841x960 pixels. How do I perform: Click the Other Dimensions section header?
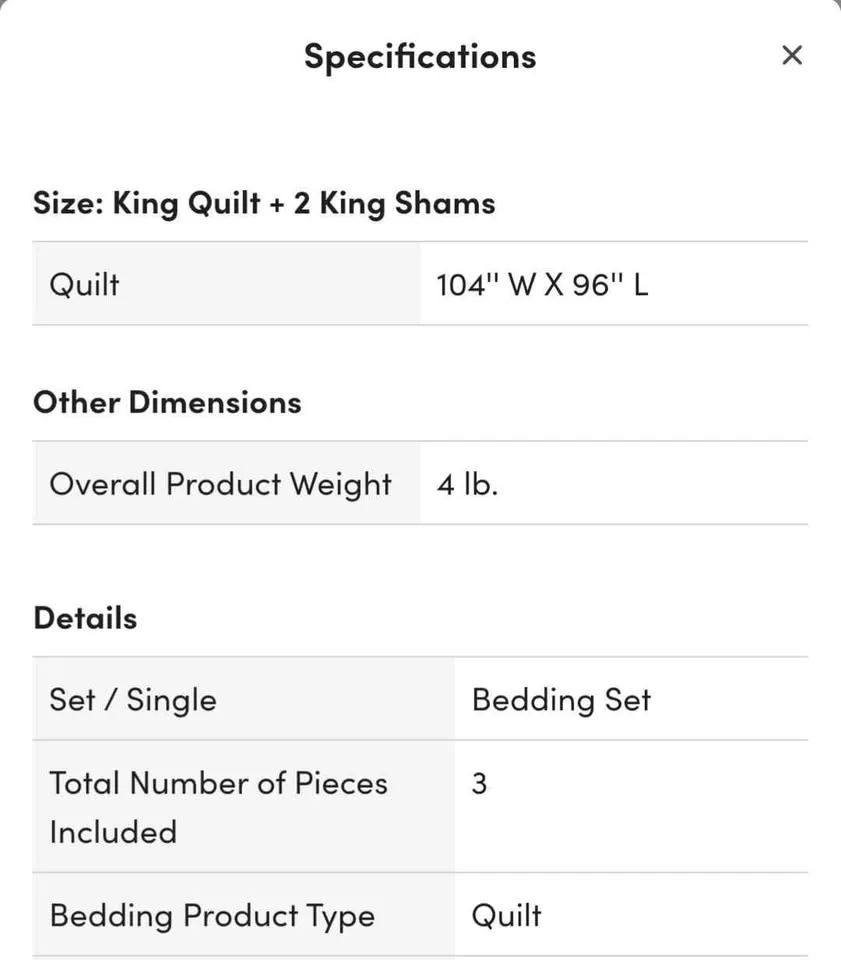coord(166,401)
